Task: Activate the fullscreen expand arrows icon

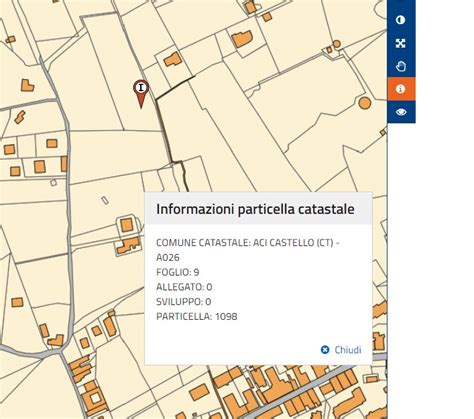Action: tap(400, 43)
